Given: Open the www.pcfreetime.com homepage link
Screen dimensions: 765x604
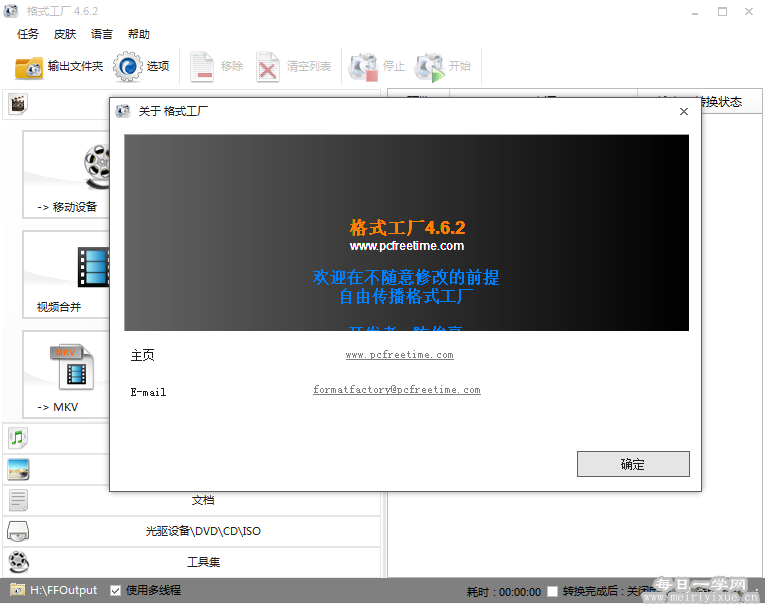Looking at the screenshot, I should pyautogui.click(x=400, y=355).
